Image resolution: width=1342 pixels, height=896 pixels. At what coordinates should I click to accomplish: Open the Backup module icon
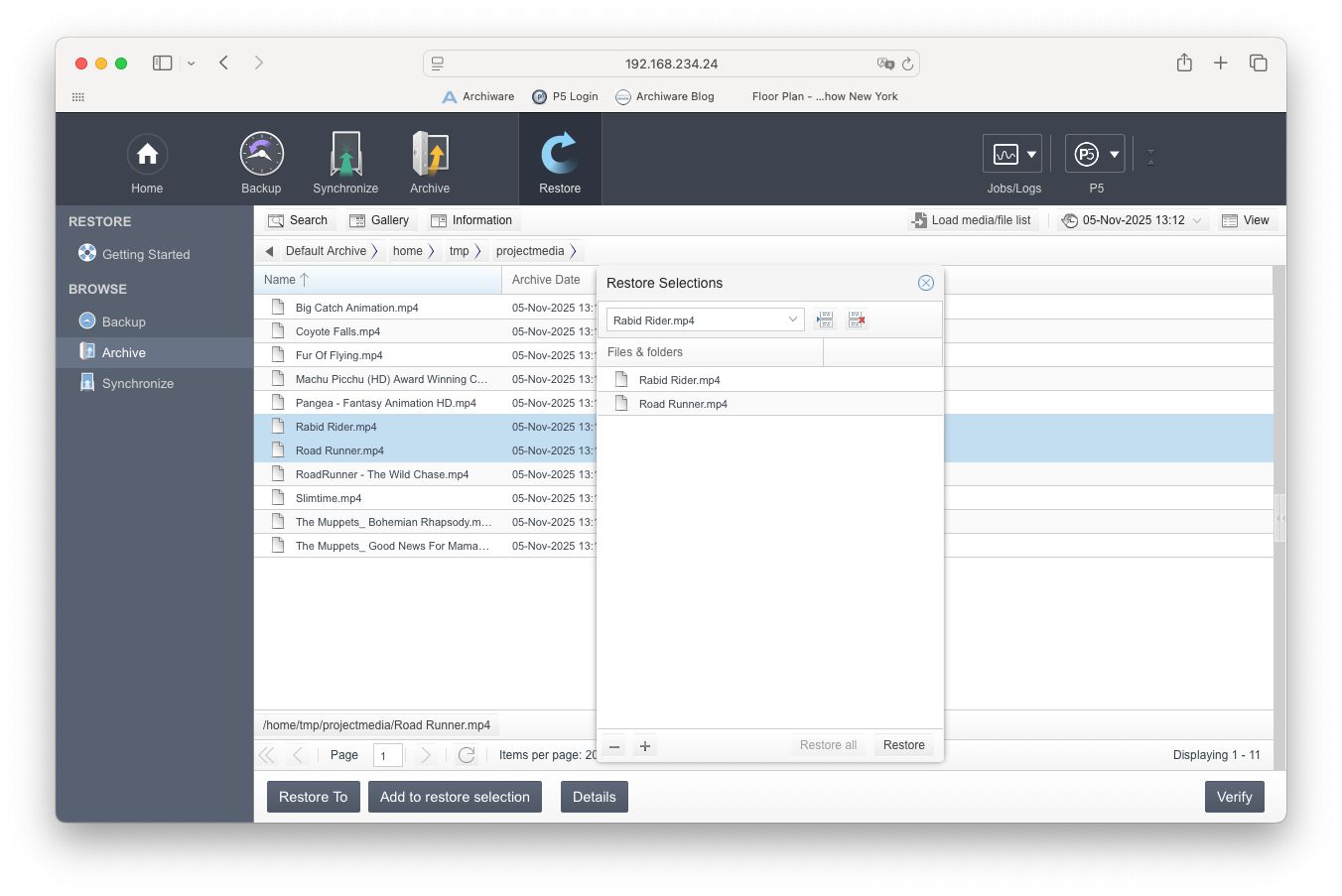coord(261,154)
